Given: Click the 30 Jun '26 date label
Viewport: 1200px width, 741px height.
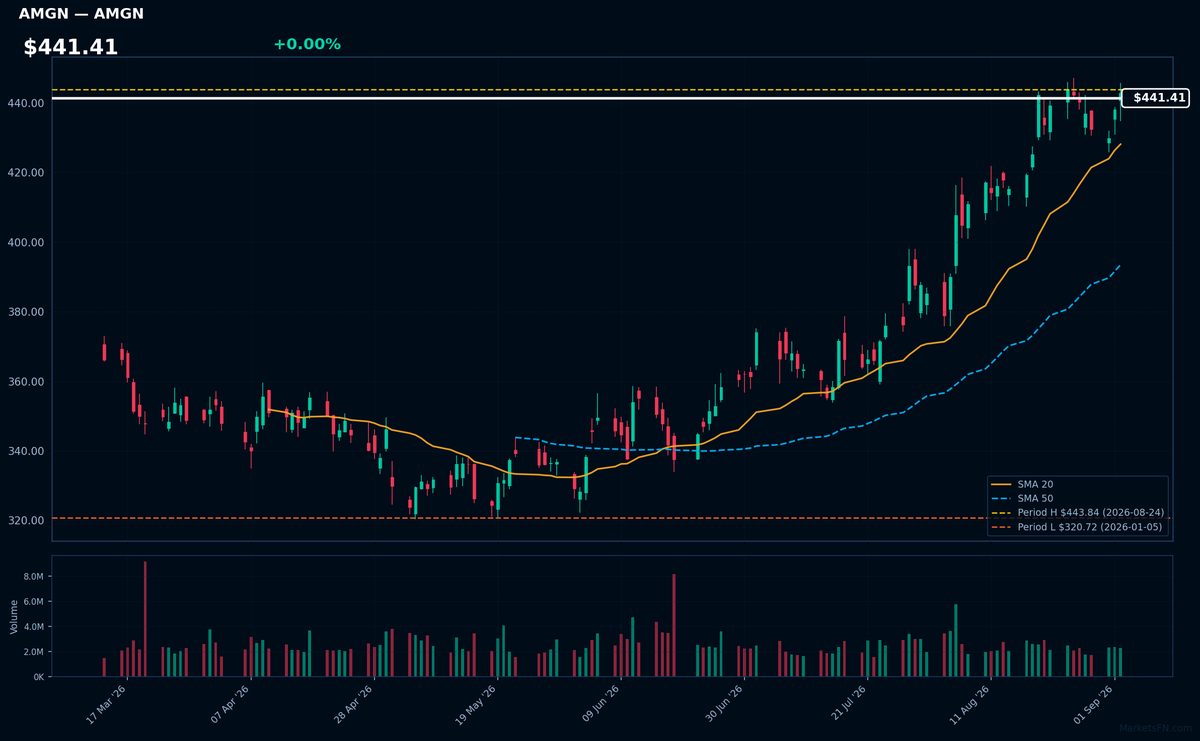Looking at the screenshot, I should click(x=723, y=704).
